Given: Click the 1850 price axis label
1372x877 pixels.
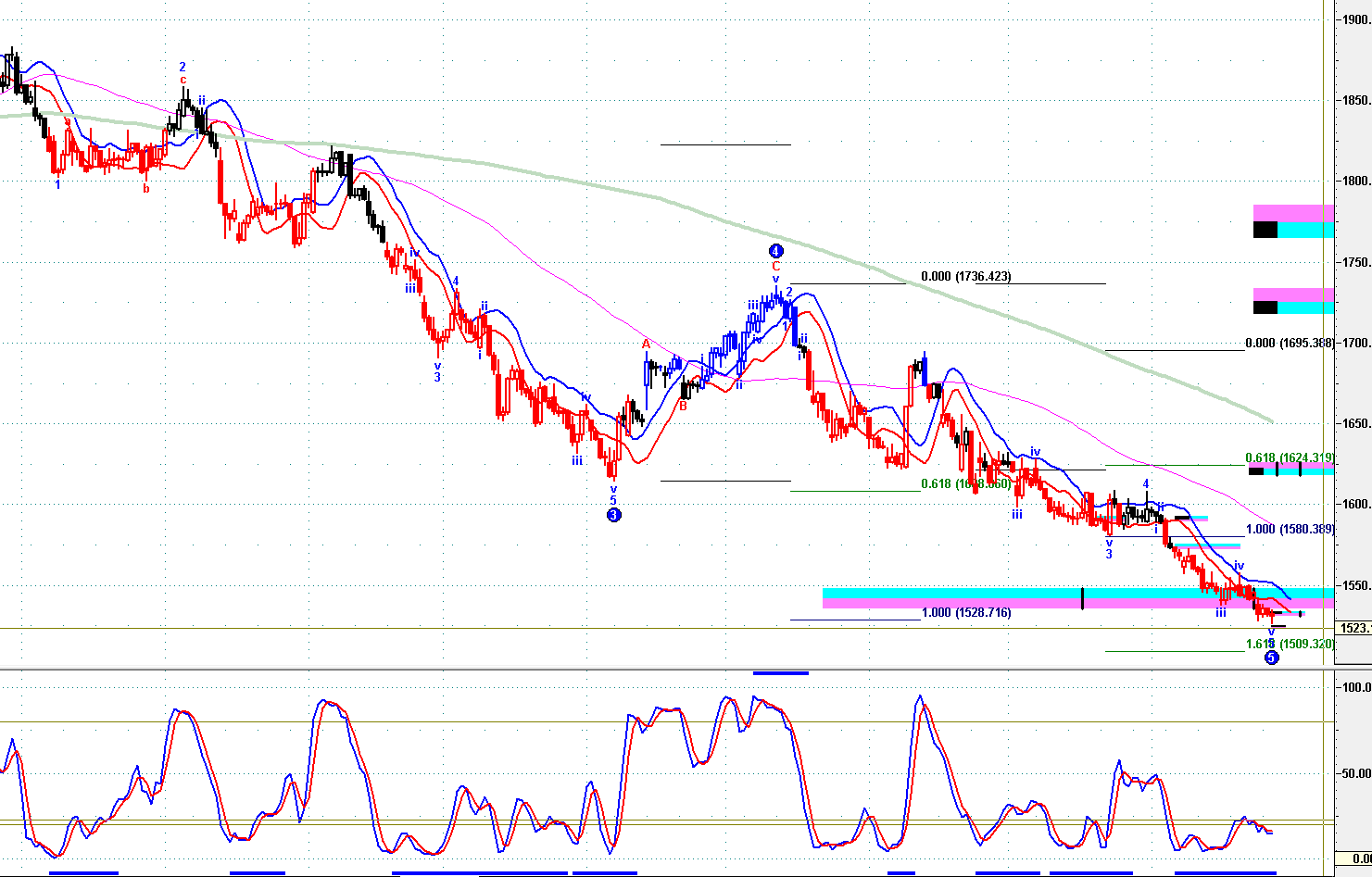Looking at the screenshot, I should coord(1357,100).
